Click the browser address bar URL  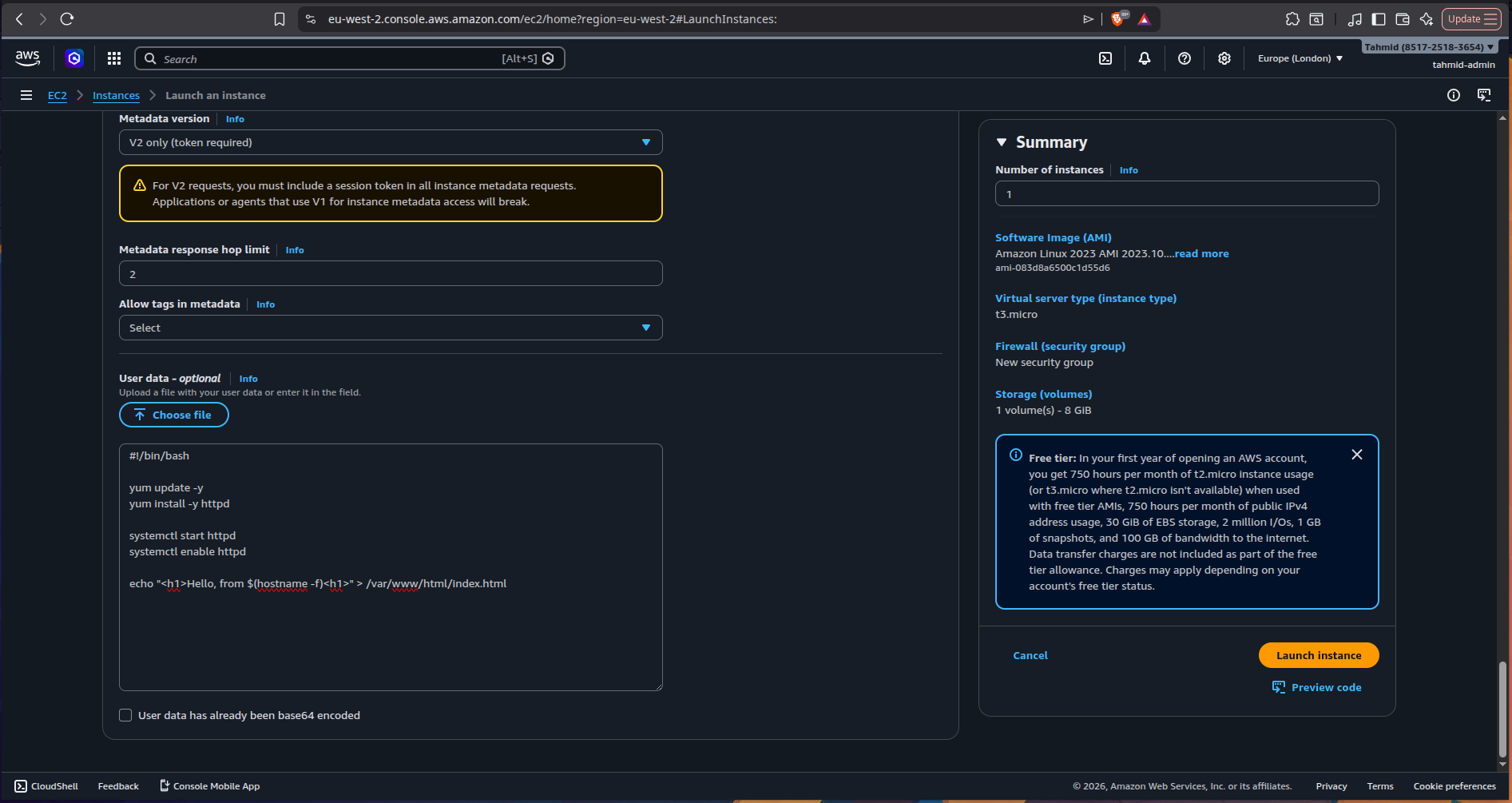552,19
